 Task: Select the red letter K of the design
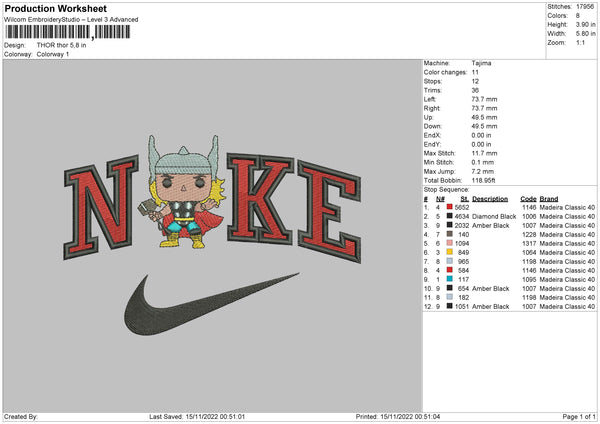260,198
